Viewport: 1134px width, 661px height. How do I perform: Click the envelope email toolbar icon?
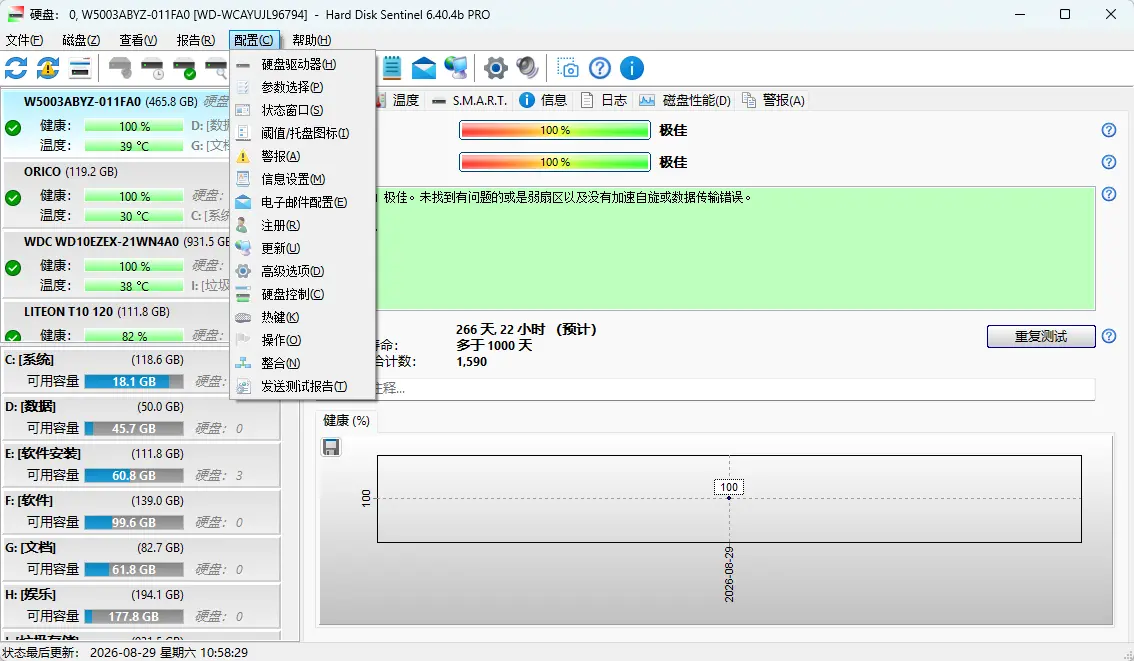424,69
